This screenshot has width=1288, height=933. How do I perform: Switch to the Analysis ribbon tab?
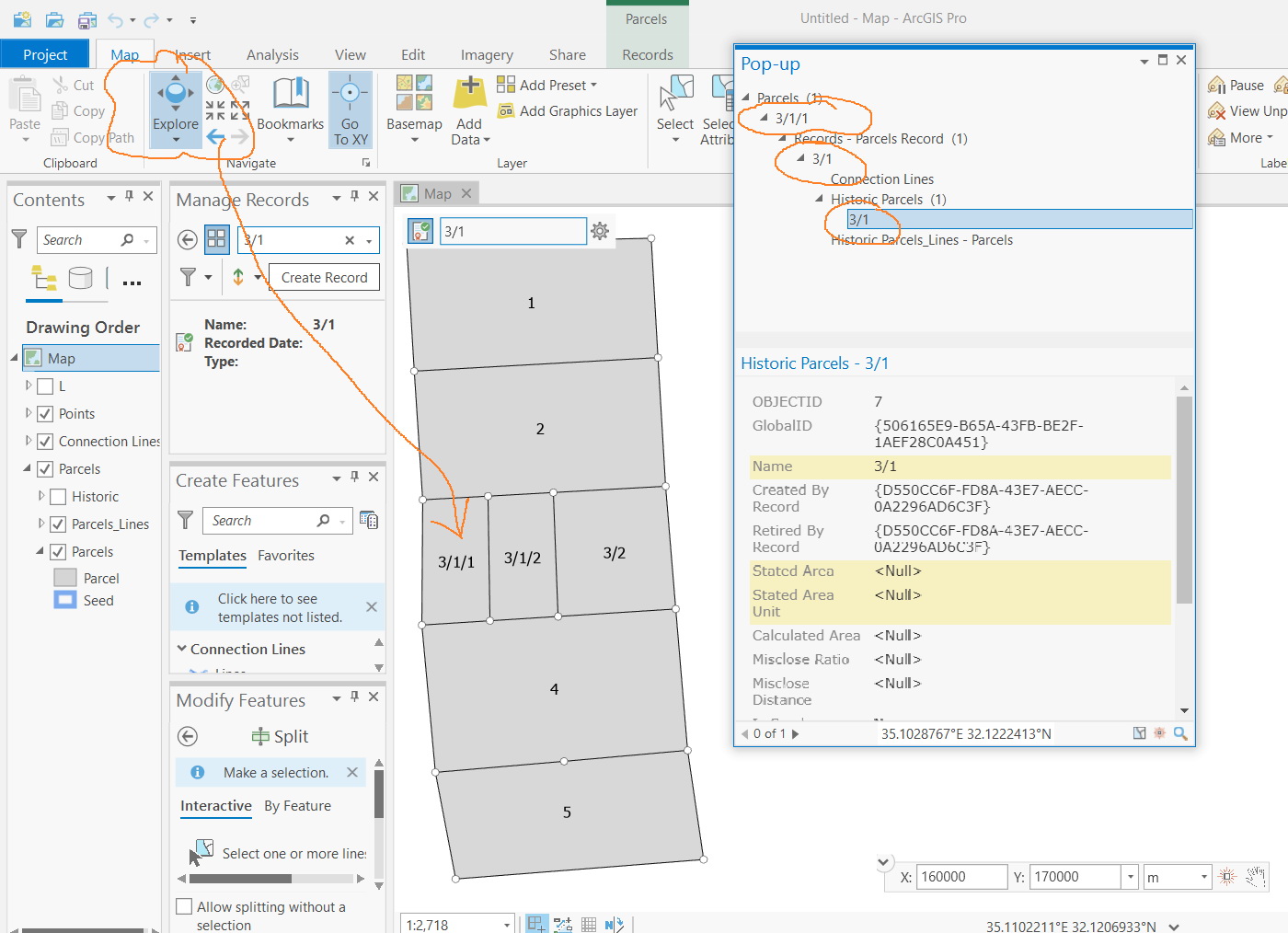coord(272,55)
